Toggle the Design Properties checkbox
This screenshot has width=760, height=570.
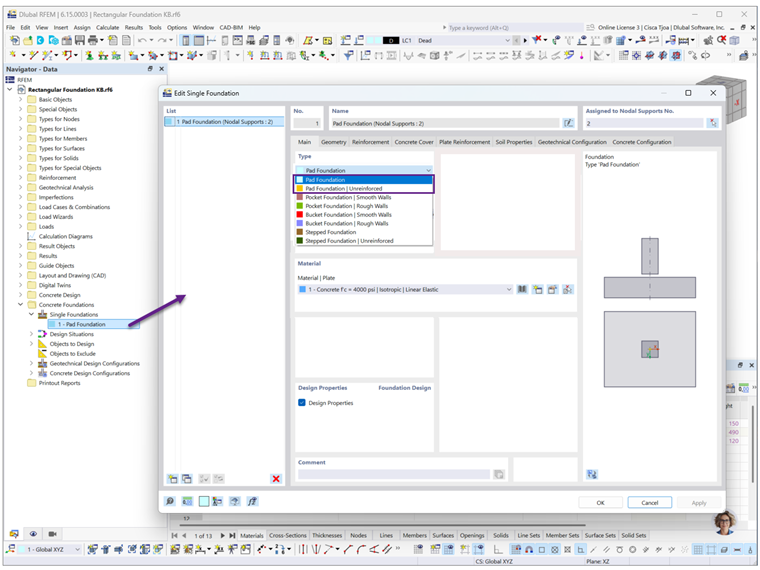pyautogui.click(x=301, y=403)
